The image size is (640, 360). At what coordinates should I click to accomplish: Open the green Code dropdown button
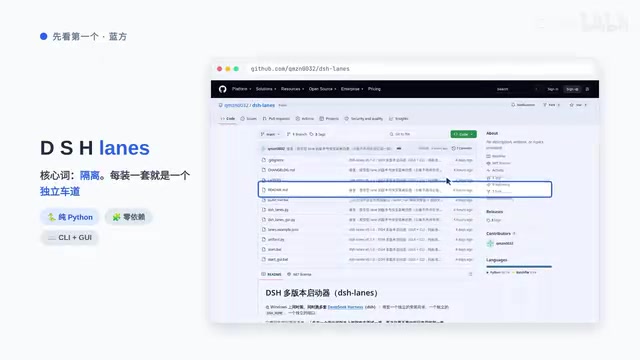click(463, 134)
